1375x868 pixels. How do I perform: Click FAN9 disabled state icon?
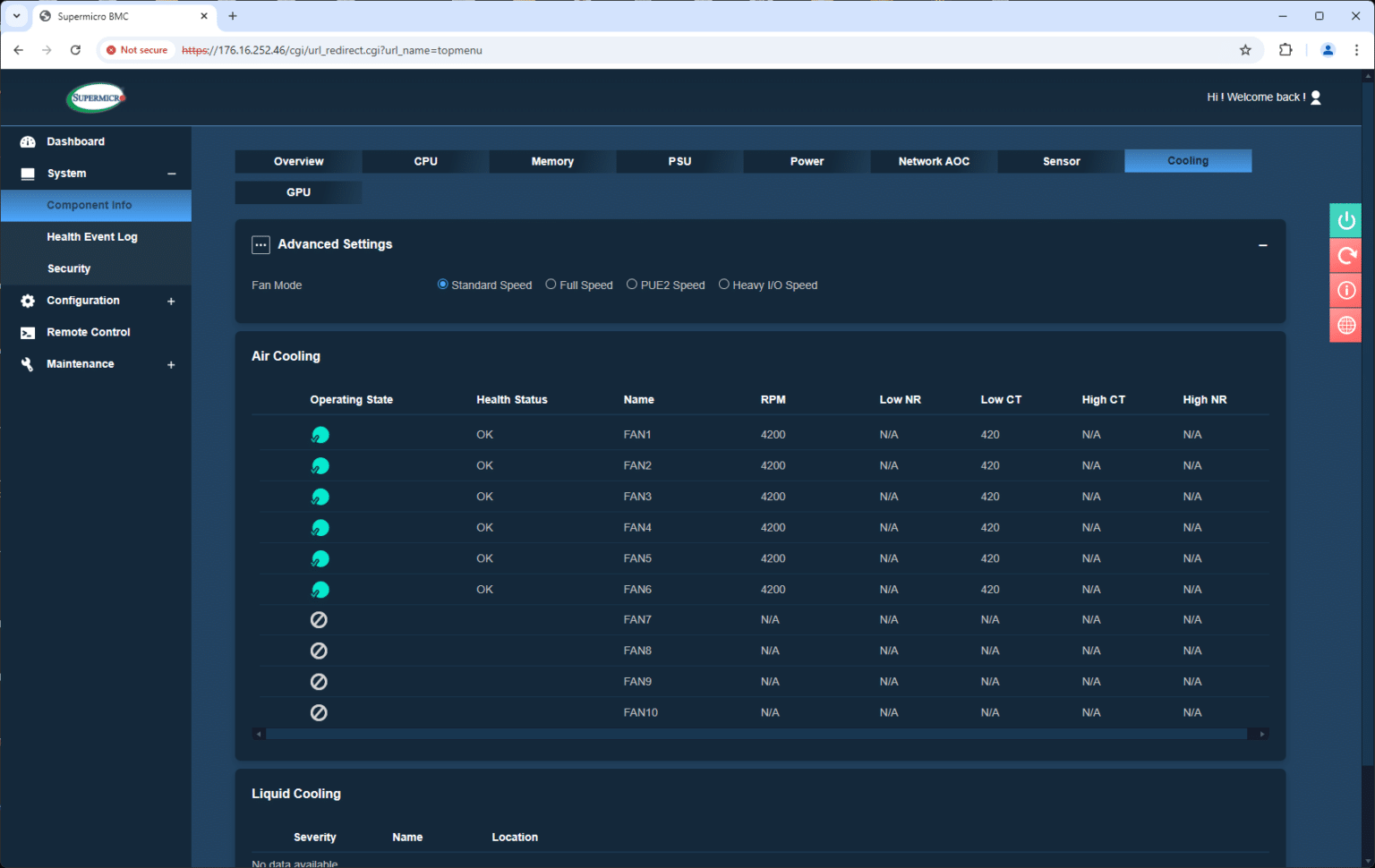[x=319, y=682]
